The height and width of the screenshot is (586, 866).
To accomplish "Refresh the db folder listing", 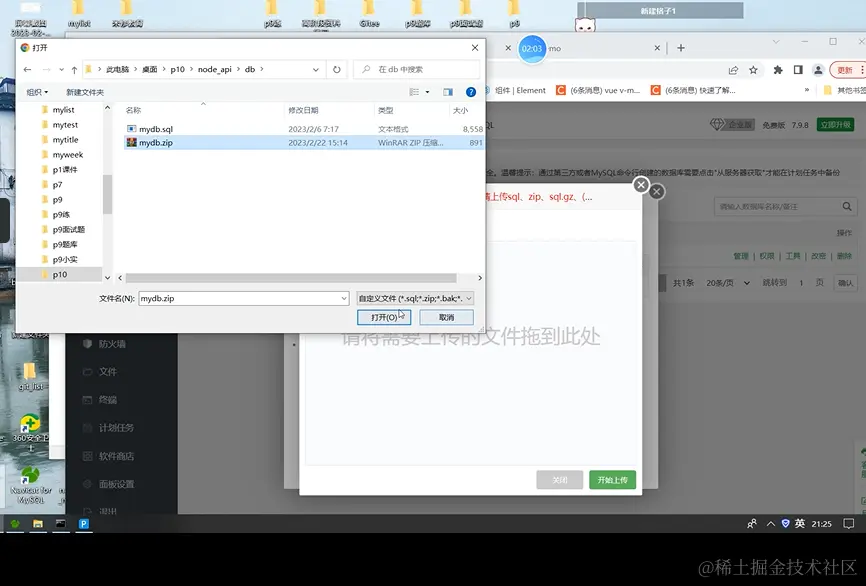I will 336,70.
